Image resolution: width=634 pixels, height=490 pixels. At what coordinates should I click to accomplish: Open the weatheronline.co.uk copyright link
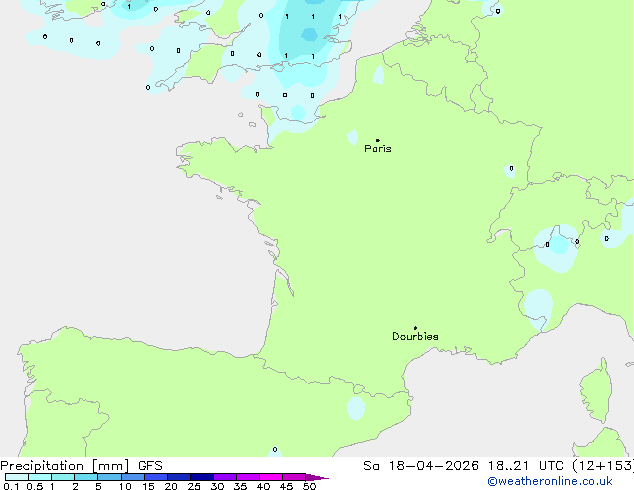click(x=550, y=481)
